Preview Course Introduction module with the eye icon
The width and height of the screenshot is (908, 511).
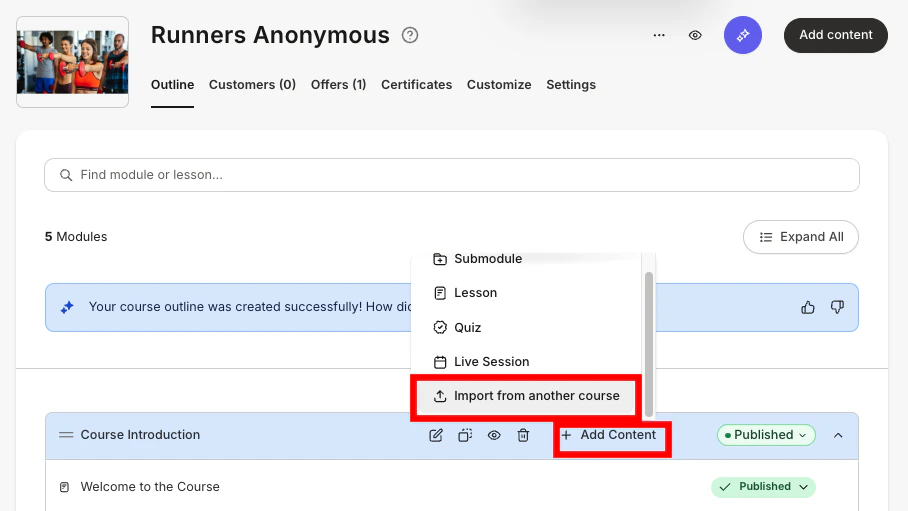click(494, 435)
